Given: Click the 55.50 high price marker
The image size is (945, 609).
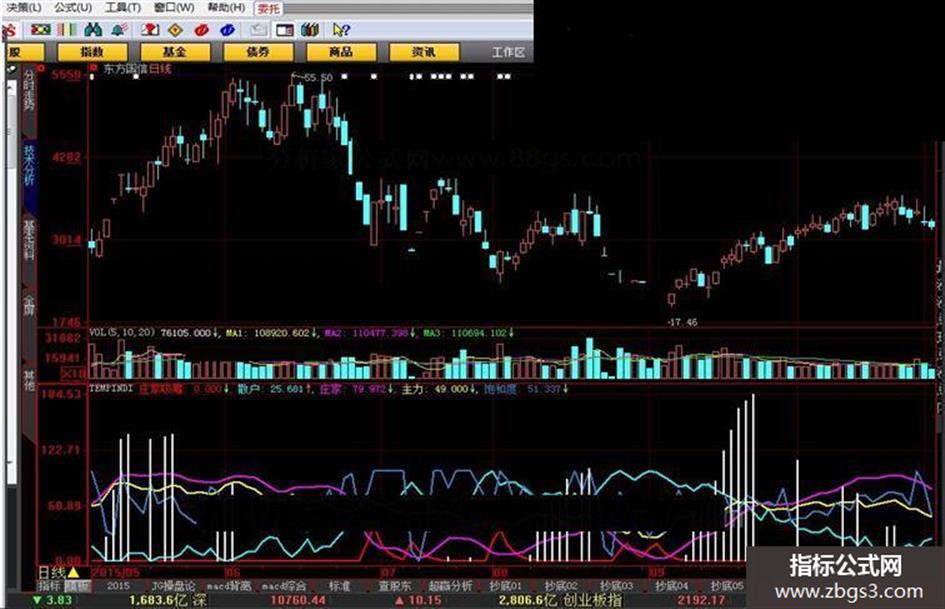Looking at the screenshot, I should [x=318, y=78].
